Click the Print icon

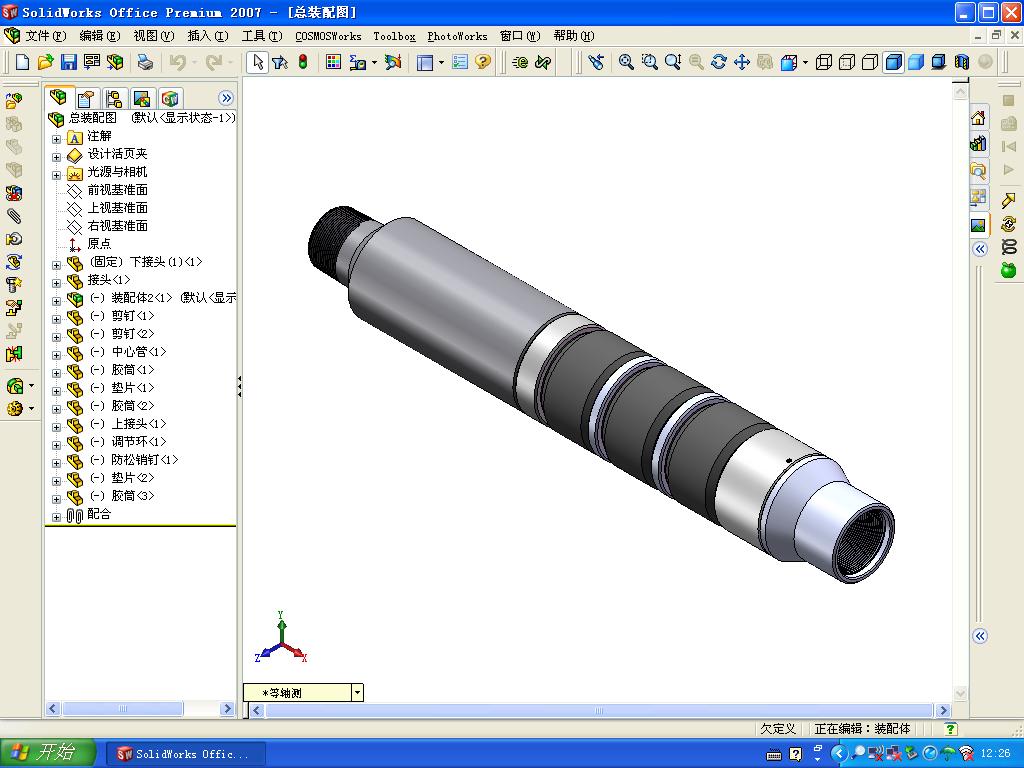(x=145, y=62)
